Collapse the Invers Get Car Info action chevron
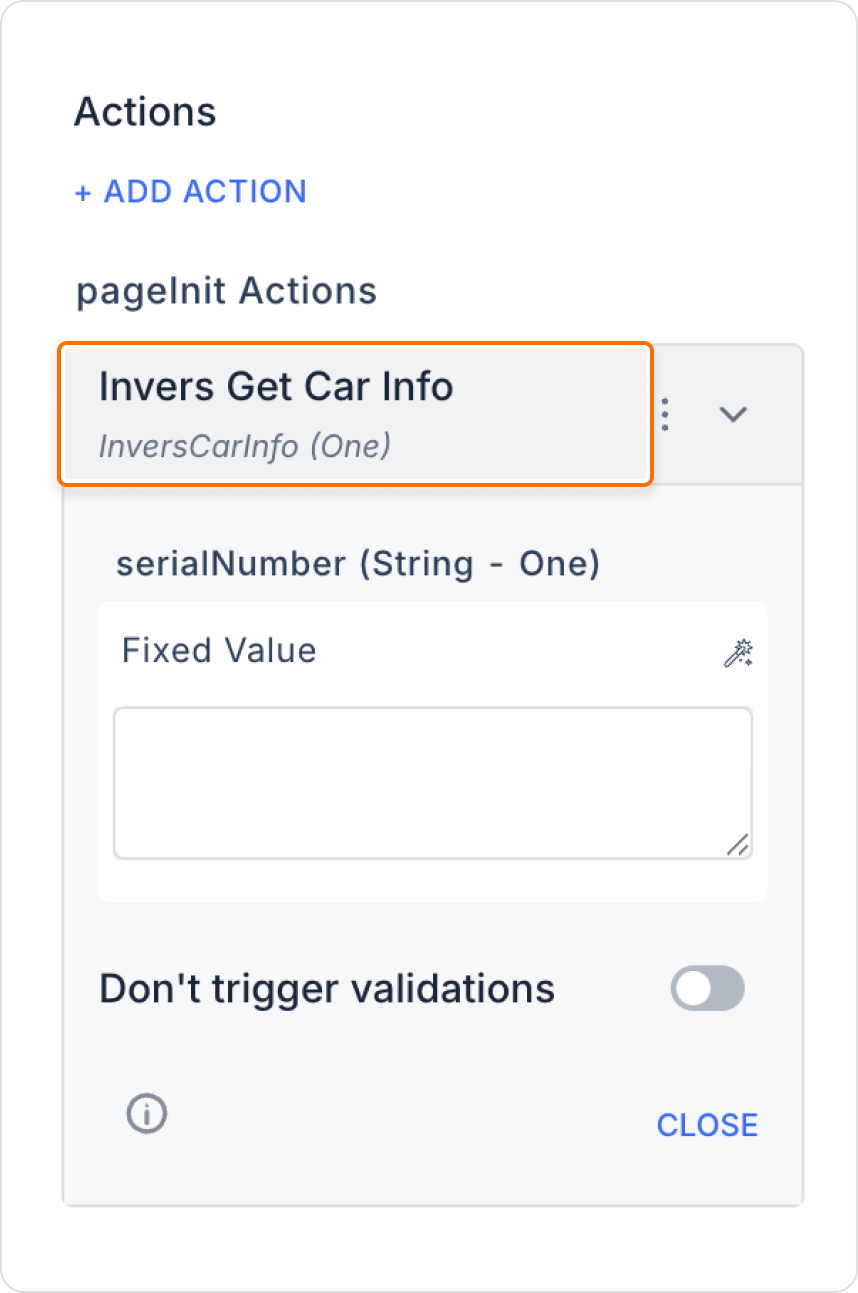Viewport: 858px width, 1293px height. tap(734, 414)
